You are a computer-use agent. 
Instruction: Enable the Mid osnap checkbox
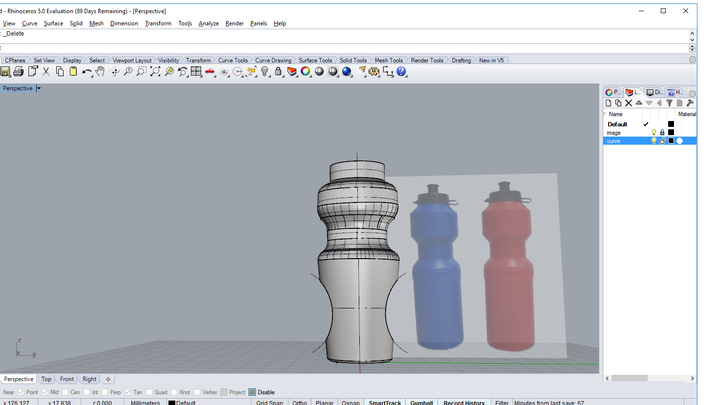pos(46,392)
